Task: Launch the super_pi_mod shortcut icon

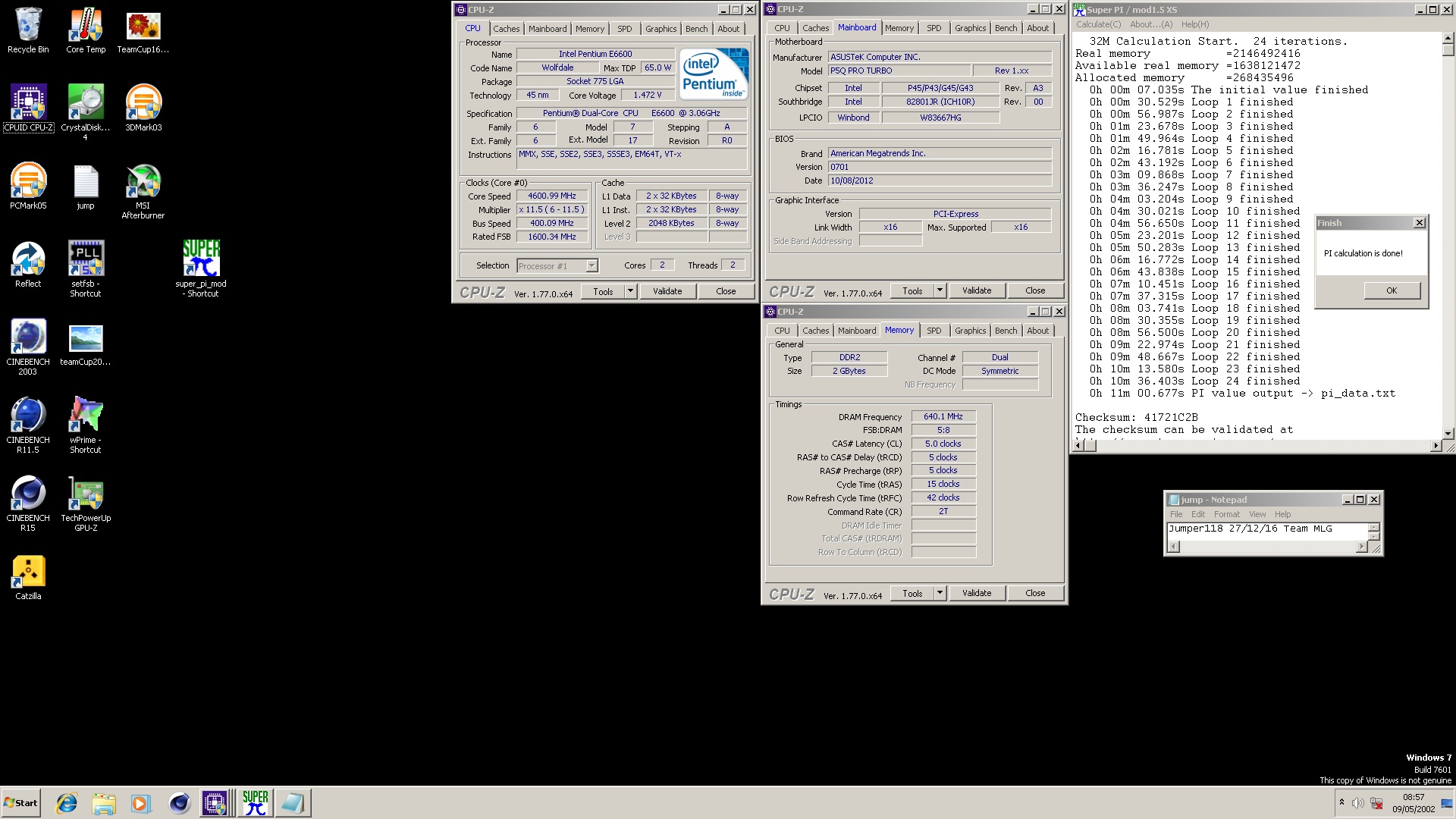Action: point(201,269)
